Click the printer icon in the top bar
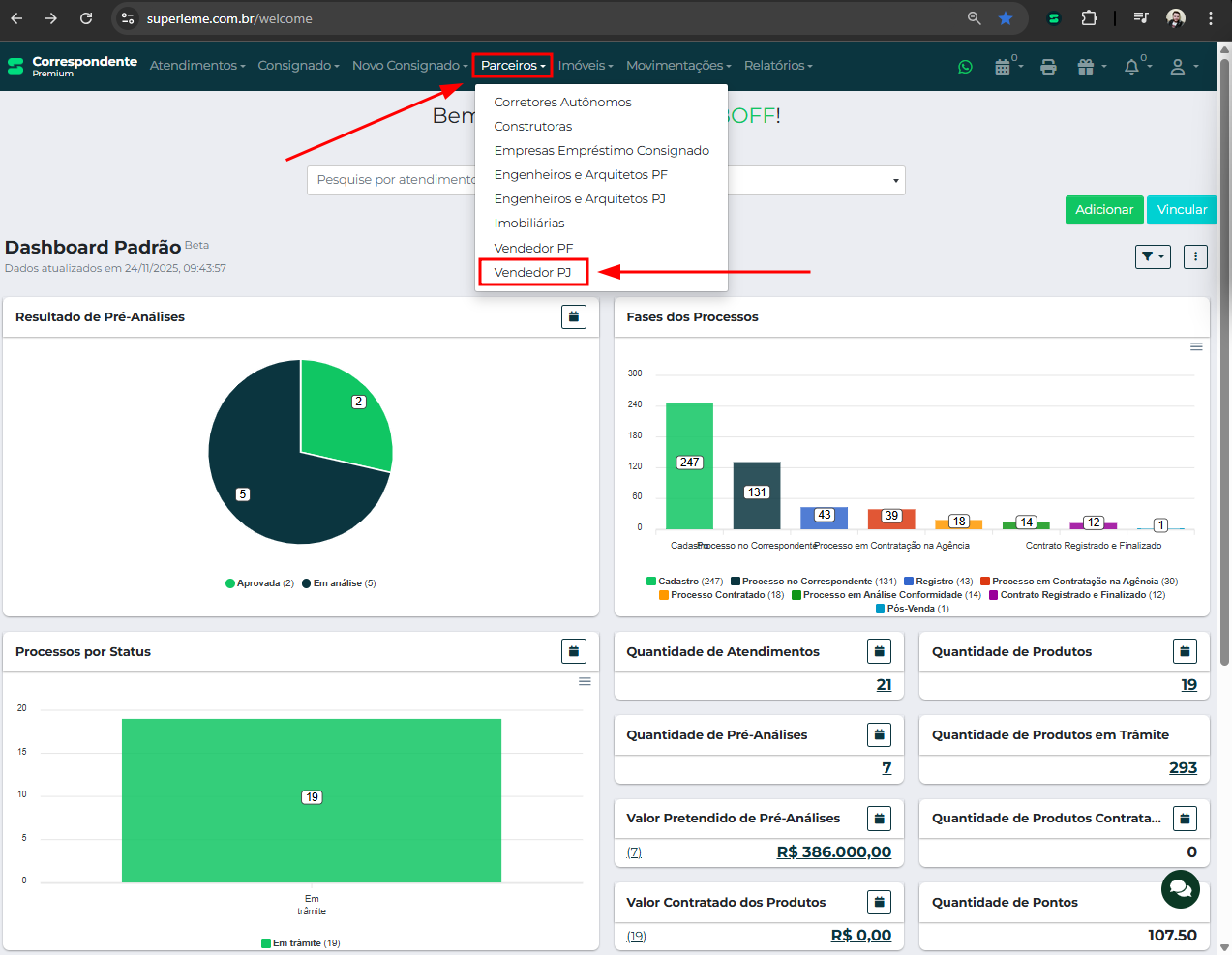The width and height of the screenshot is (1232, 955). pyautogui.click(x=1048, y=67)
